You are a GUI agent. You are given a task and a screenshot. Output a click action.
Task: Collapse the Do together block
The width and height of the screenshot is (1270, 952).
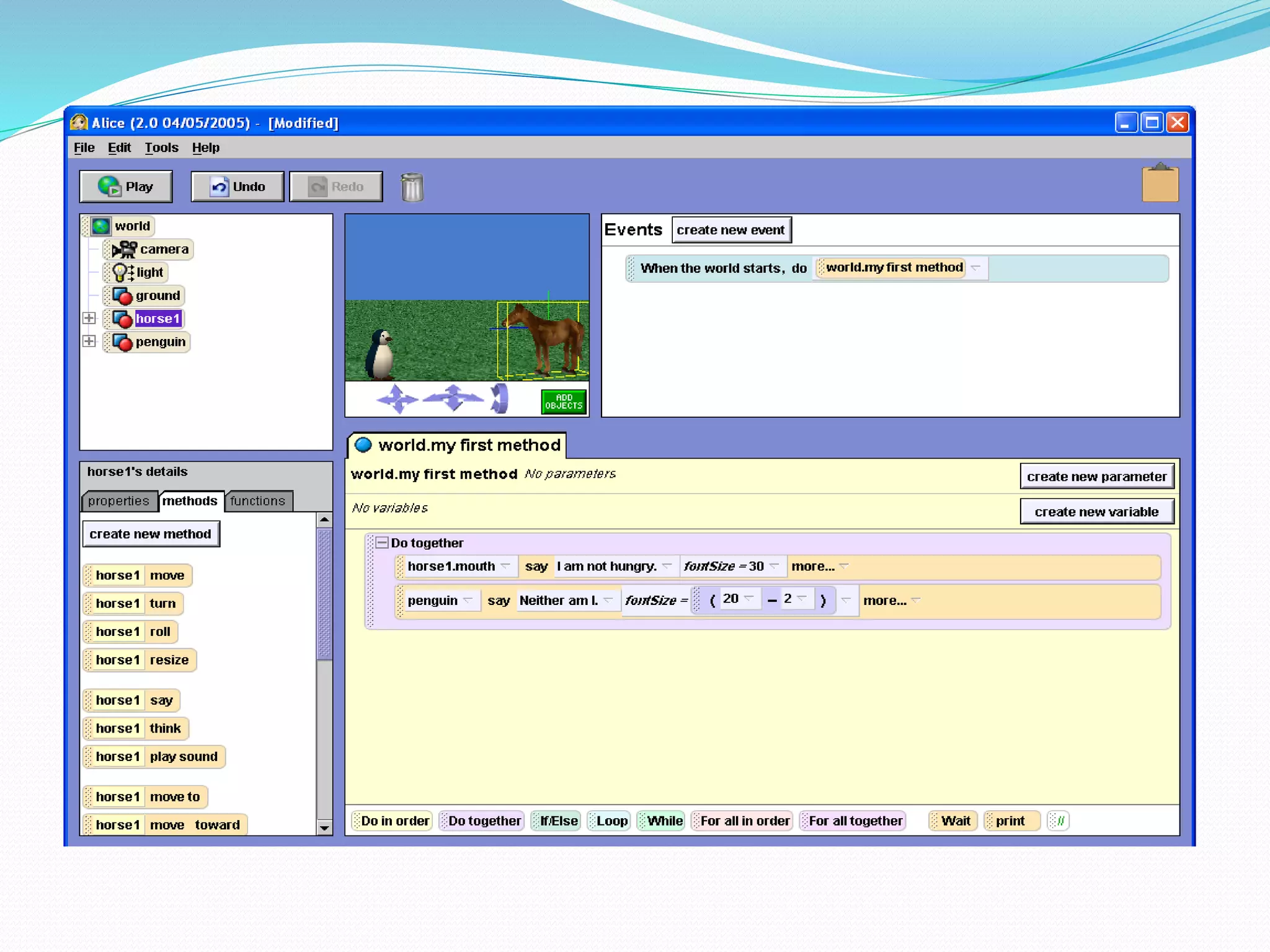[383, 543]
